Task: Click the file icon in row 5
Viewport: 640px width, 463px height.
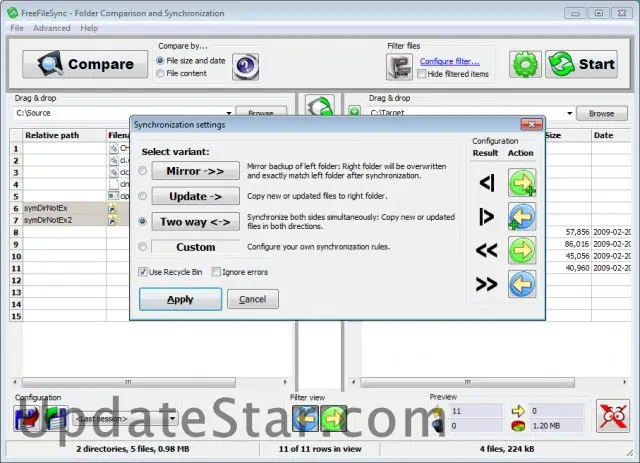Action: coord(113,196)
